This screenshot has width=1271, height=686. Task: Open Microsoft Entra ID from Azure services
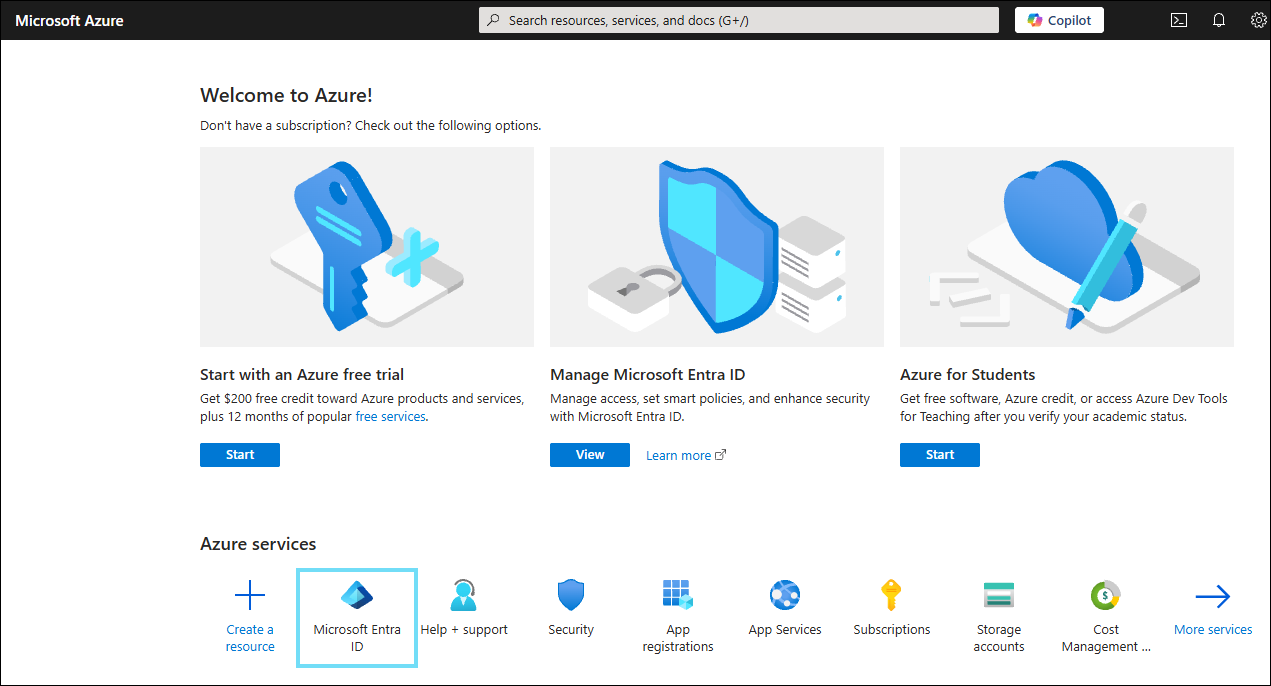point(356,617)
